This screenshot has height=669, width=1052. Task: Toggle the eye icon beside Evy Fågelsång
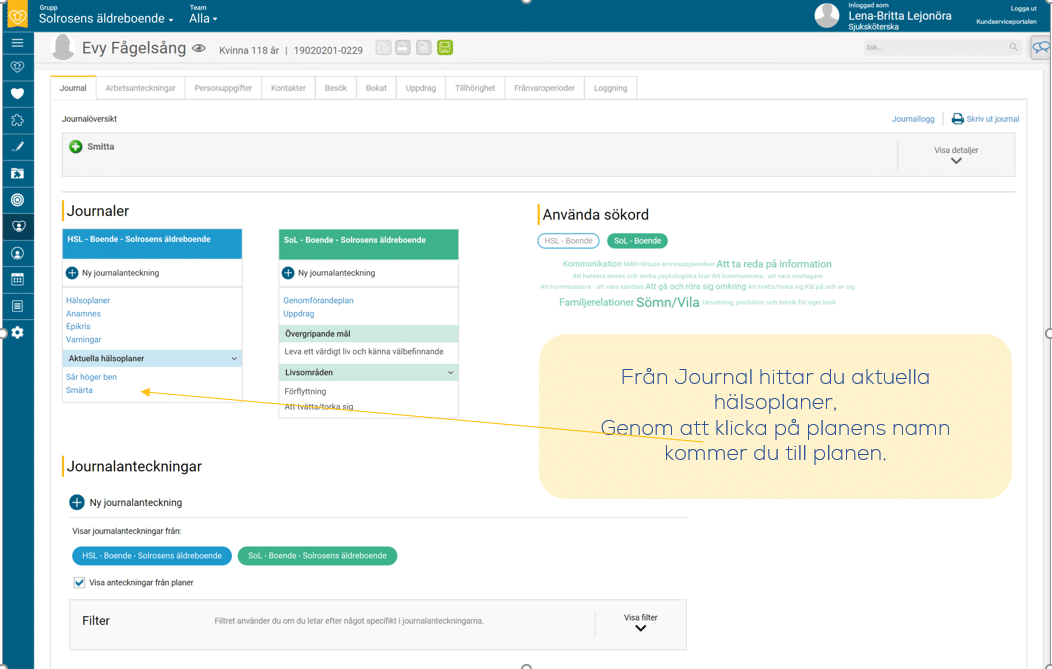click(199, 49)
